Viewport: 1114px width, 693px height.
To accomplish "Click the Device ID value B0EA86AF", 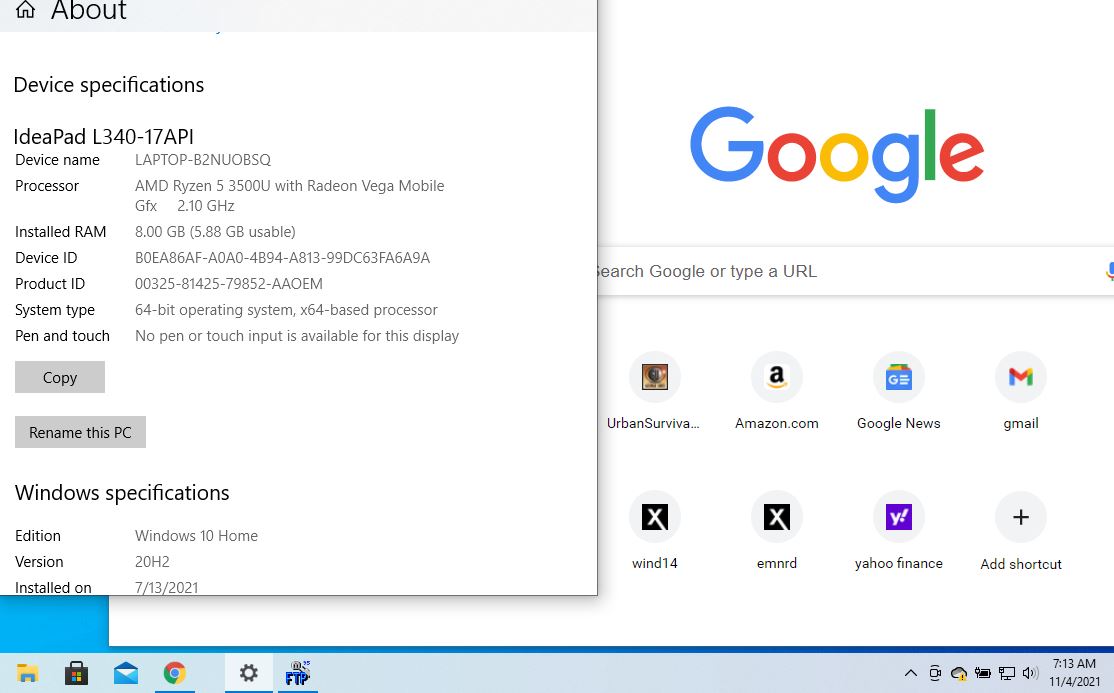I will (x=282, y=258).
